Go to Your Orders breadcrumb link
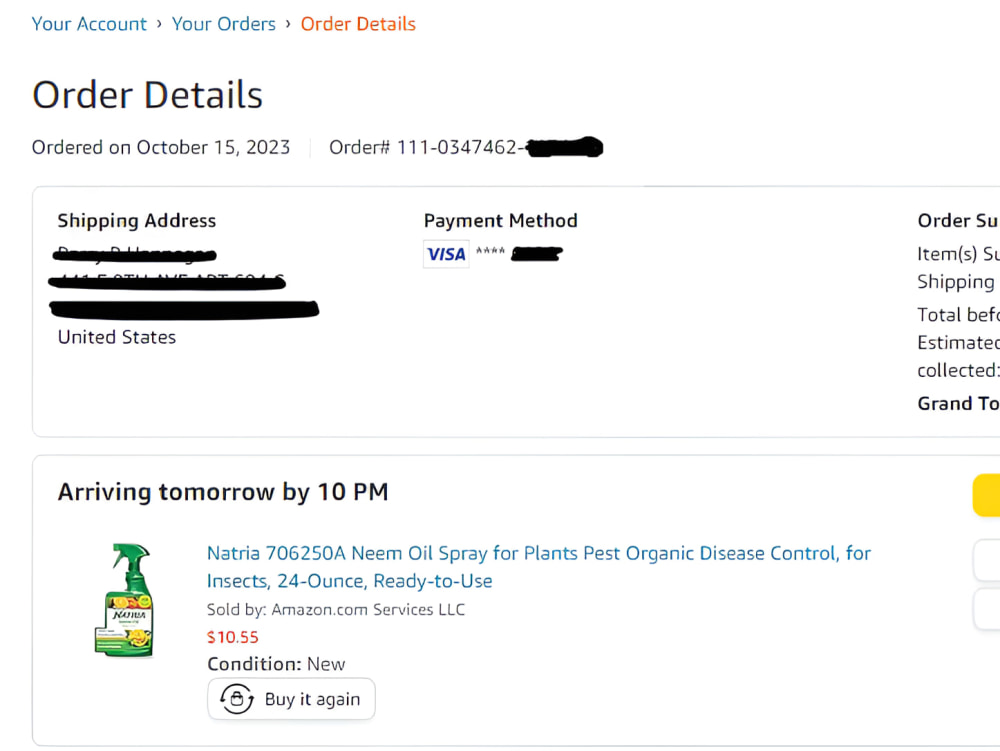Image resolution: width=1000 pixels, height=751 pixels. 224,24
